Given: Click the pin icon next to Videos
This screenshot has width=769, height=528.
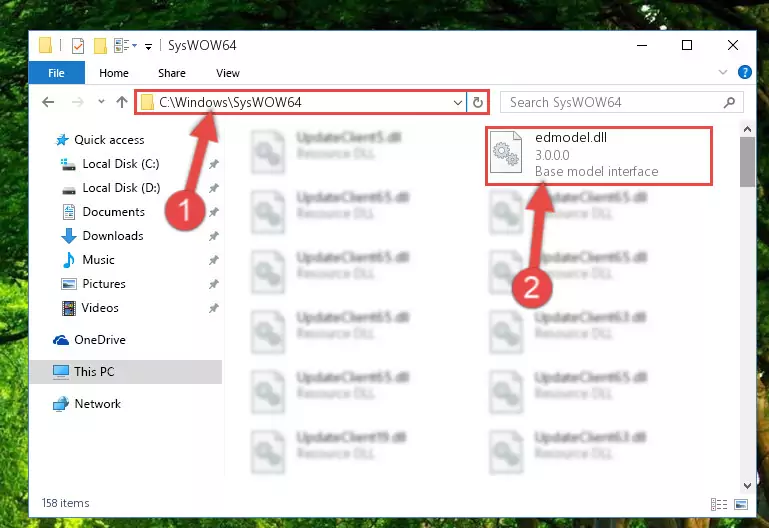Looking at the screenshot, I should [x=214, y=308].
